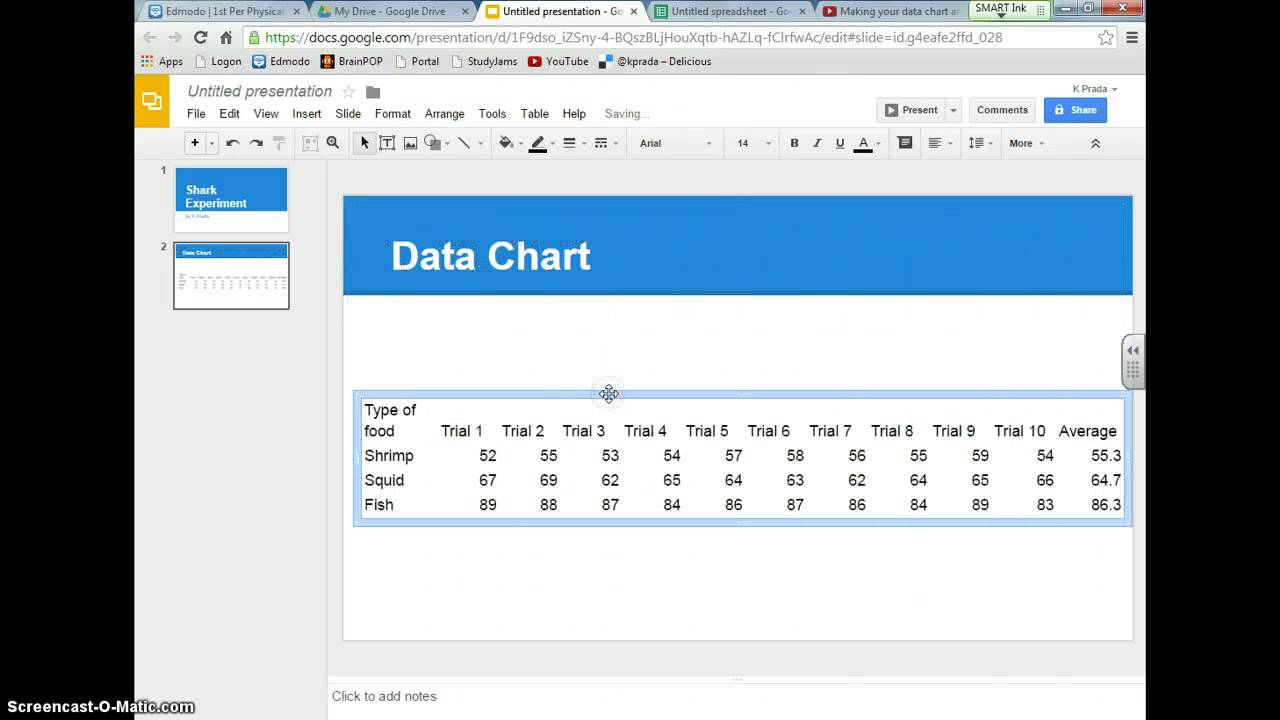
Task: Bookmark this page with star icon
Action: pos(1105,37)
